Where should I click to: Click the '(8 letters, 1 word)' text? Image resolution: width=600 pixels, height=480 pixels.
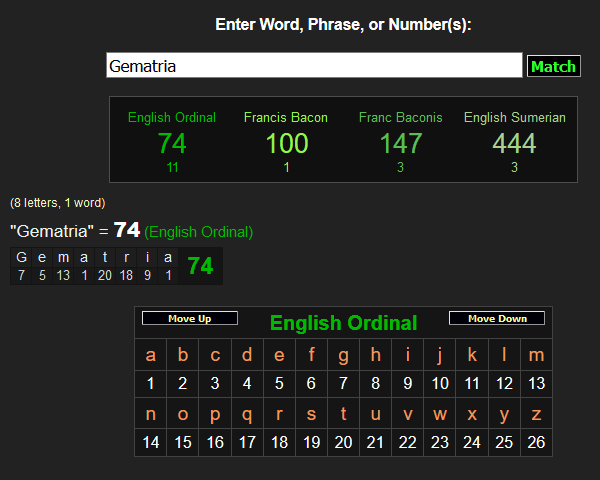[x=58, y=202]
